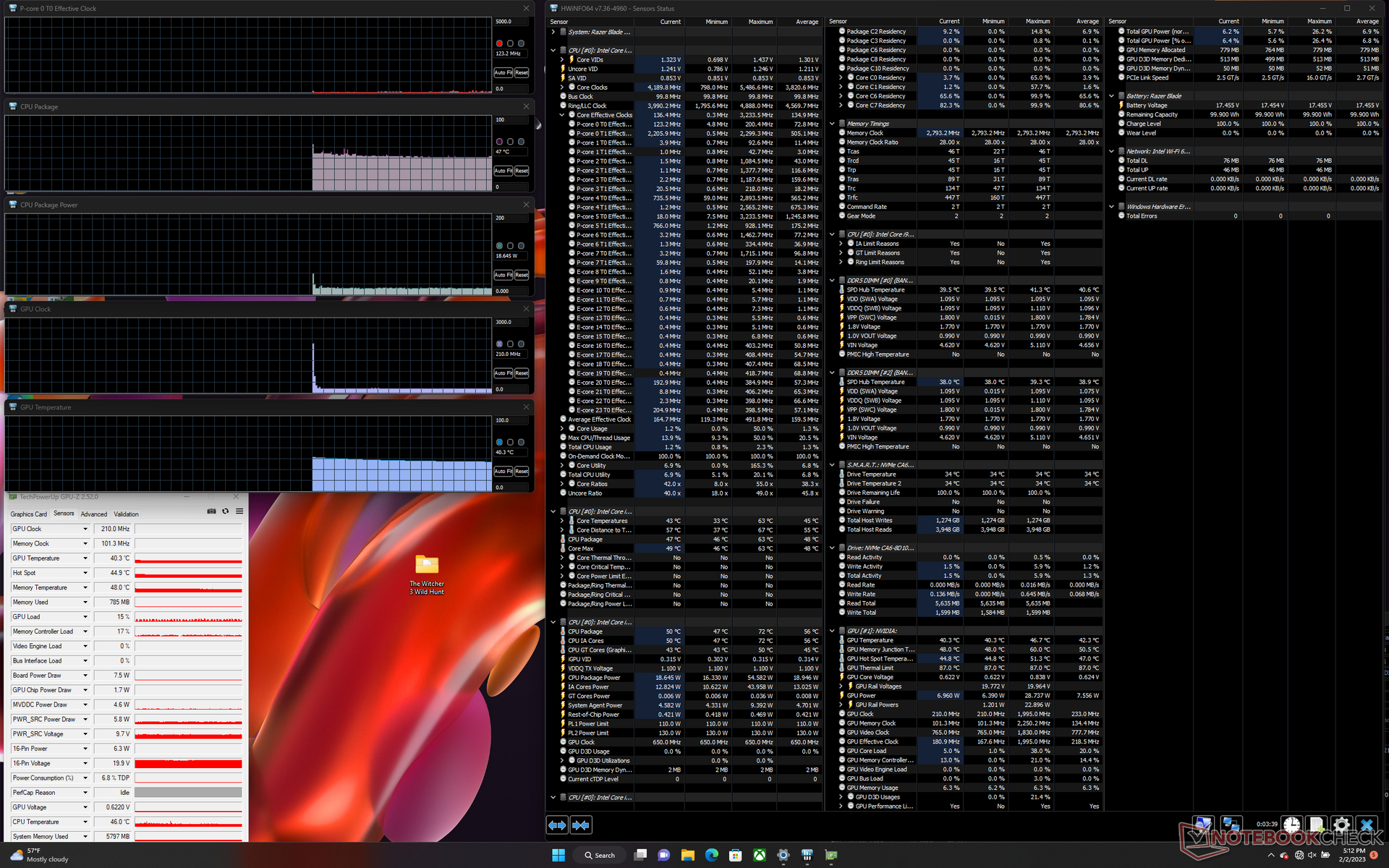1389x868 pixels.
Task: Open The Witcher 3 Wild Hunt desktop folder
Action: tap(427, 575)
